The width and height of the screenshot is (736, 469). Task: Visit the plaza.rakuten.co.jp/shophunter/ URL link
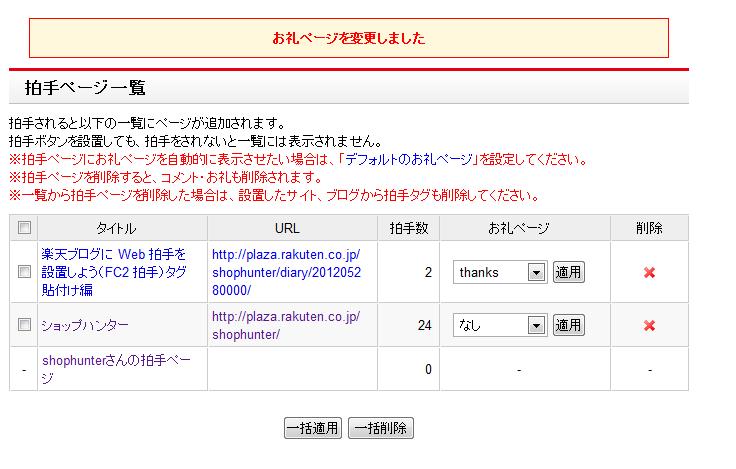click(x=285, y=325)
